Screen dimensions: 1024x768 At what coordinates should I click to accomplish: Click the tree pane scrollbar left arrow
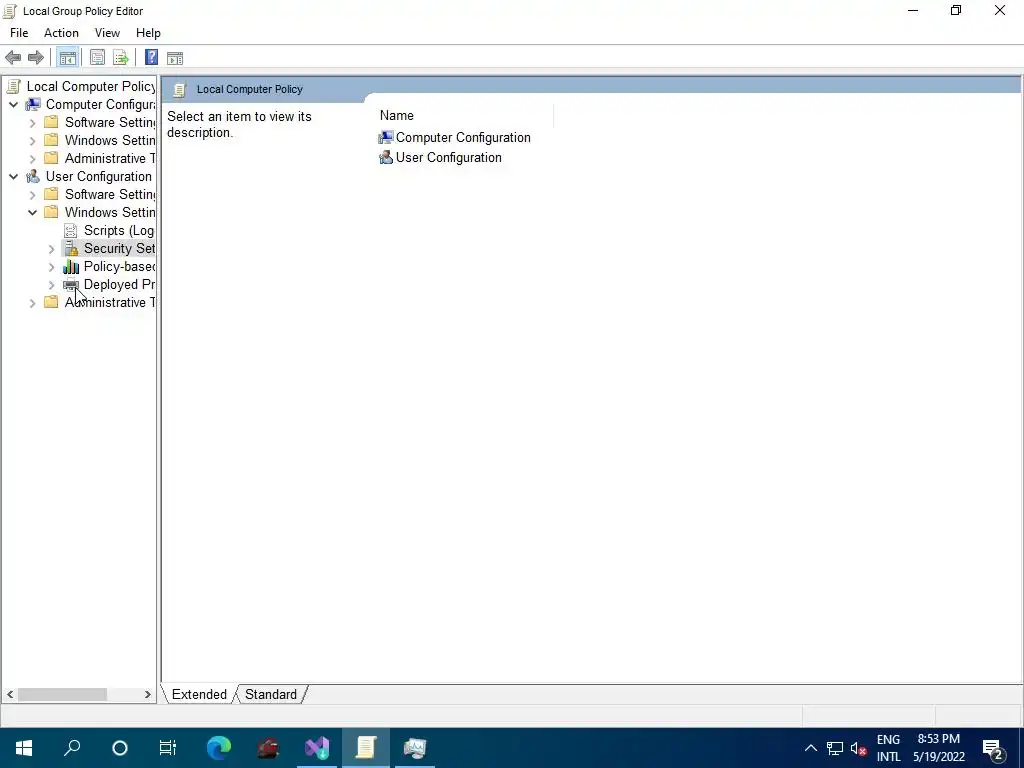(10, 694)
